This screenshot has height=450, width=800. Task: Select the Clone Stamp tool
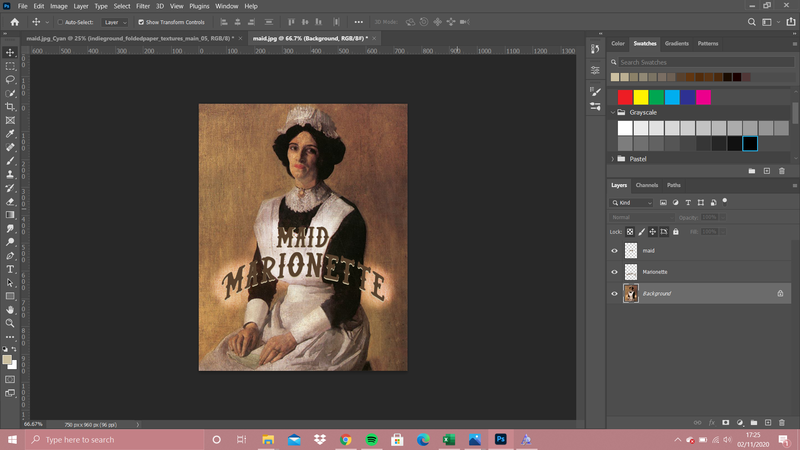coord(10,174)
